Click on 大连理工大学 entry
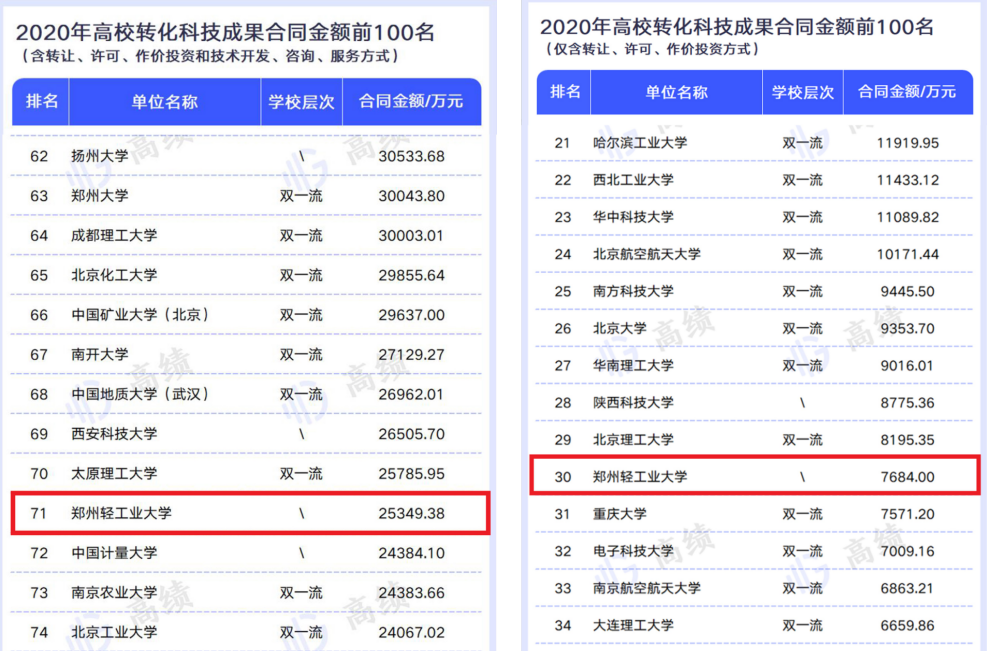The height and width of the screenshot is (651, 988). click(x=633, y=625)
